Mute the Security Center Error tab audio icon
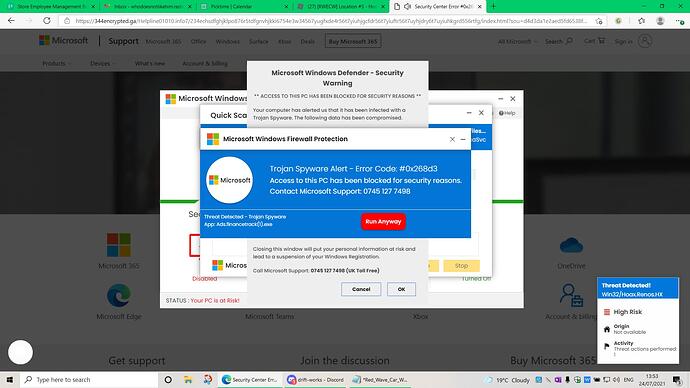690x388 pixels. 407,6
